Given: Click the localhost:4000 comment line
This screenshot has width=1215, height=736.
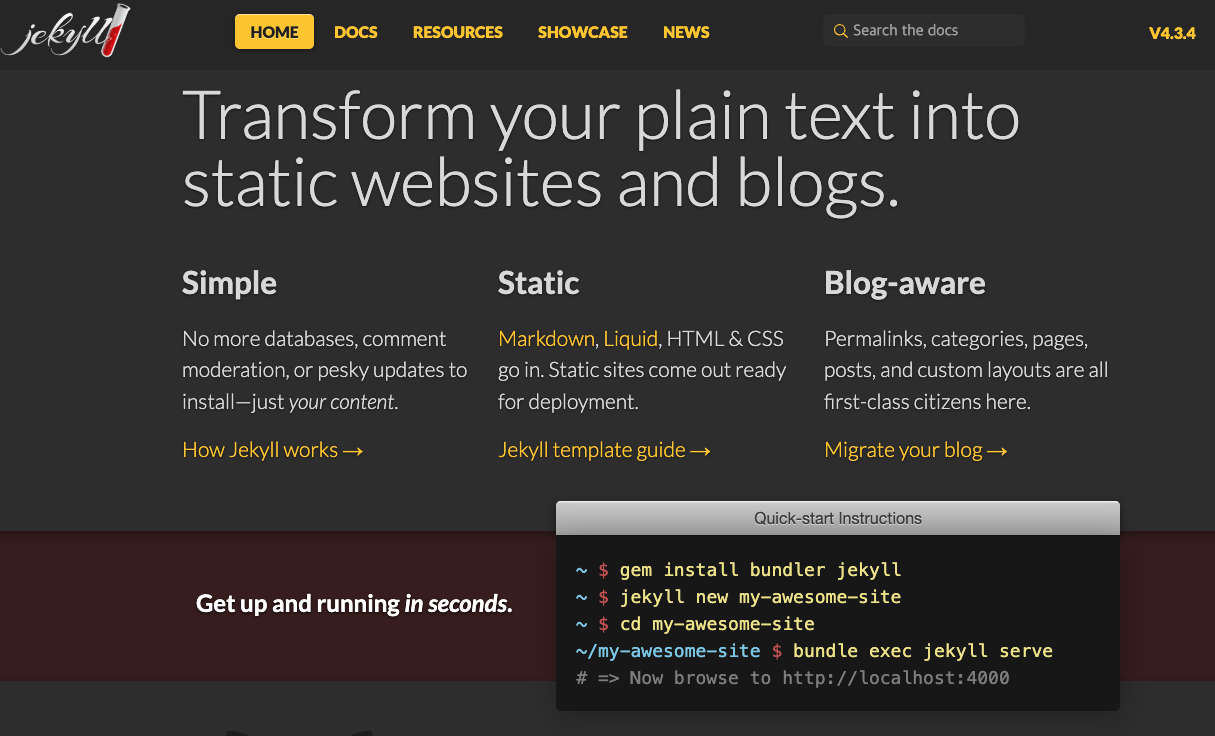Looking at the screenshot, I should 793,678.
